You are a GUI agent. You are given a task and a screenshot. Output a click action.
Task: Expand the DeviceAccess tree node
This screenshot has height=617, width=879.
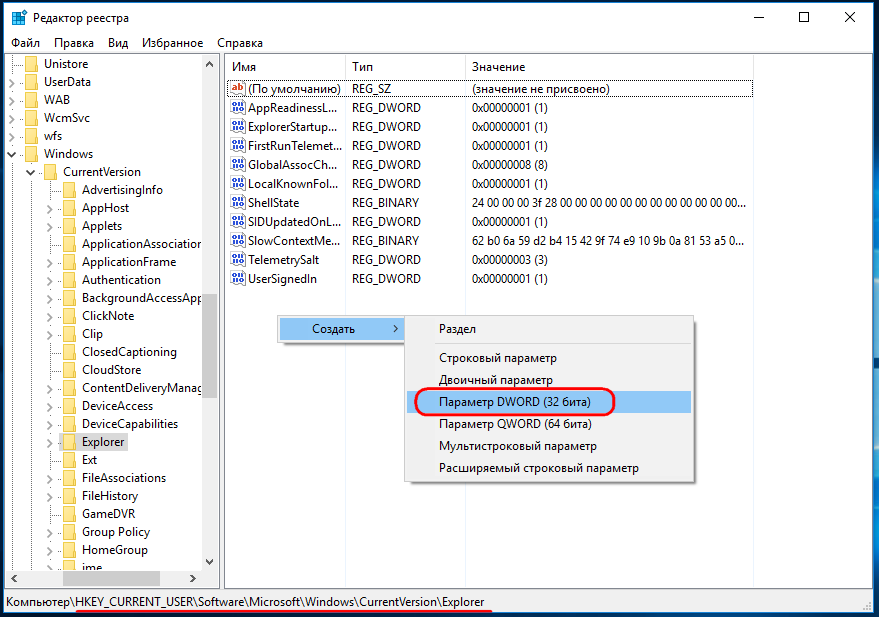tap(49, 406)
